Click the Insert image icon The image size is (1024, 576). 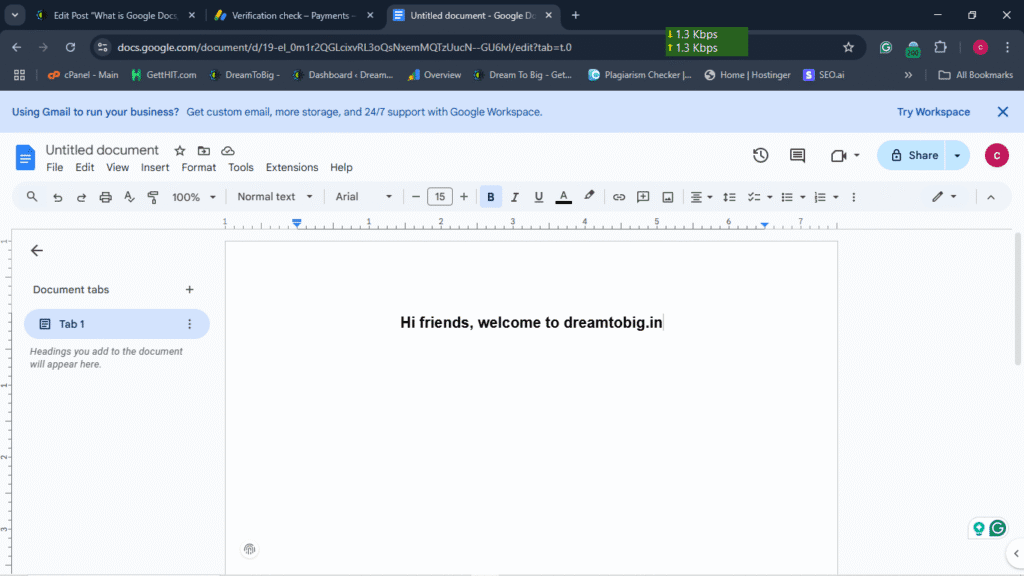coord(667,197)
